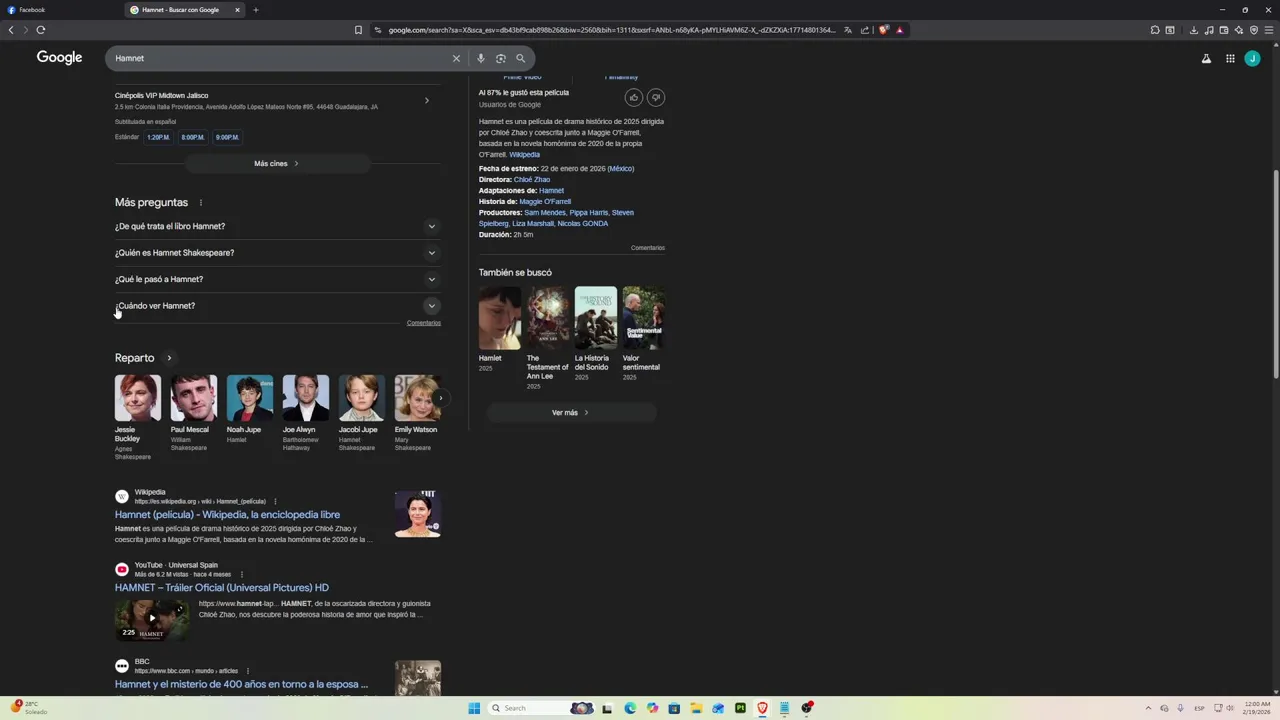Click the page vertical scrollbar
Viewport: 1280px width, 720px height.
pyautogui.click(x=1275, y=275)
